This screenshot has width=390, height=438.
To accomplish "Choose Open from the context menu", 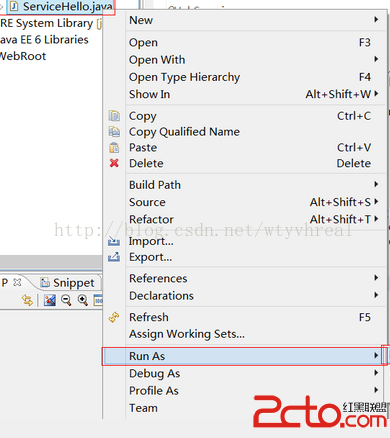I will pos(244,43).
